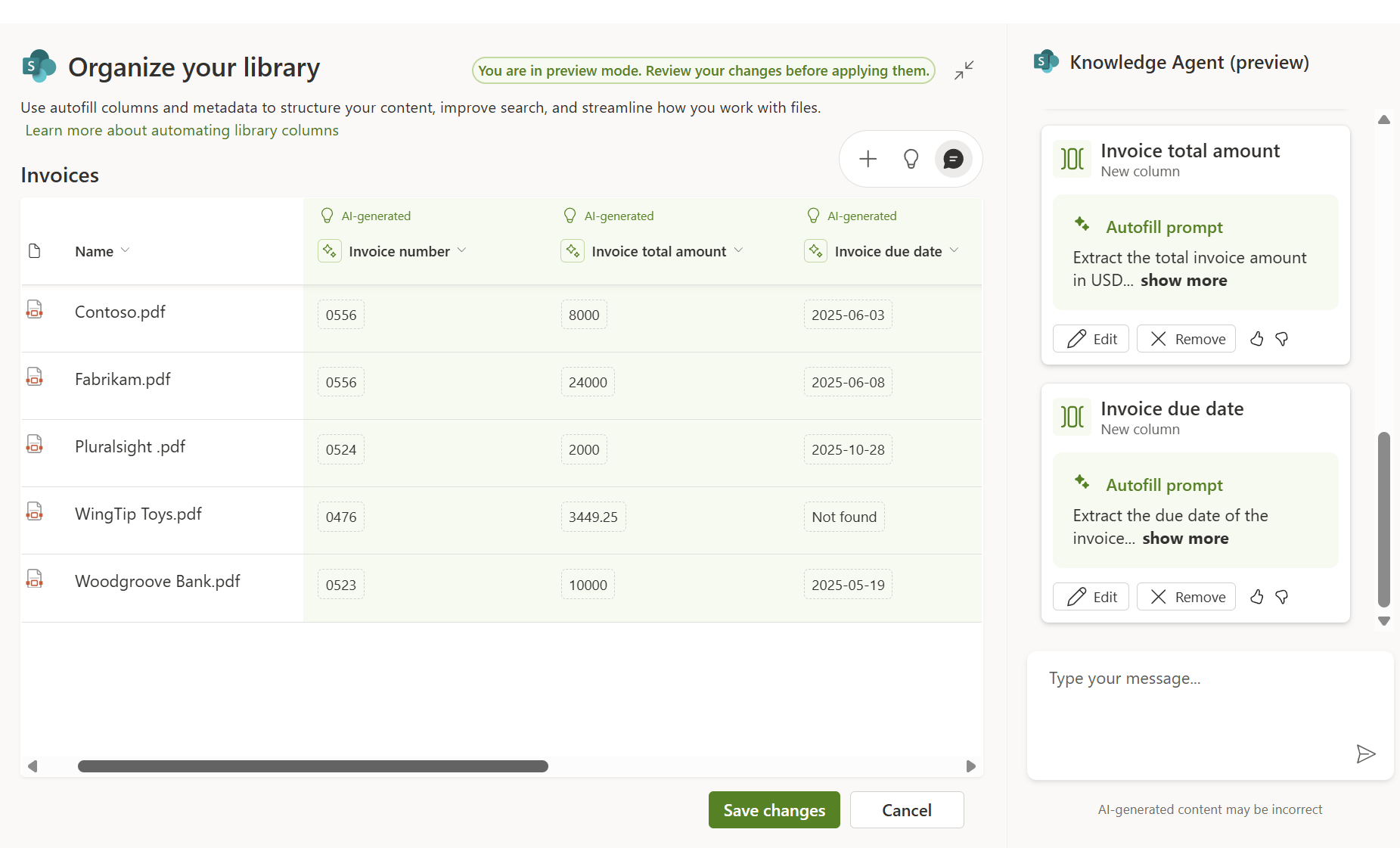Thumbs up the Invoice total amount column
This screenshot has height=848, width=1400.
pyautogui.click(x=1257, y=339)
